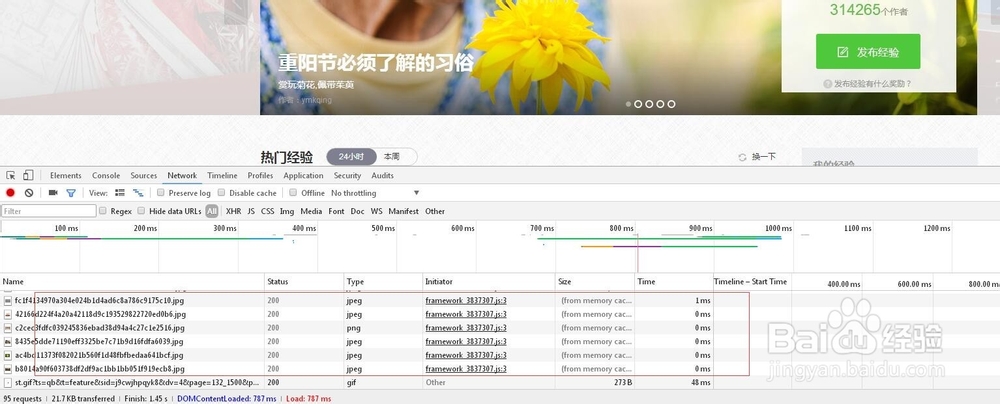The height and width of the screenshot is (404, 1000).
Task: Filter requests by XHR
Action: pyautogui.click(x=233, y=211)
